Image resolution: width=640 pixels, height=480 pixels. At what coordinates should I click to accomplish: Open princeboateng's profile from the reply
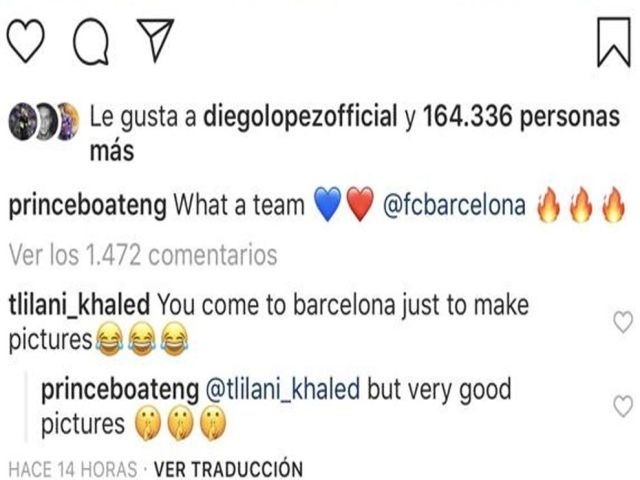pos(118,389)
